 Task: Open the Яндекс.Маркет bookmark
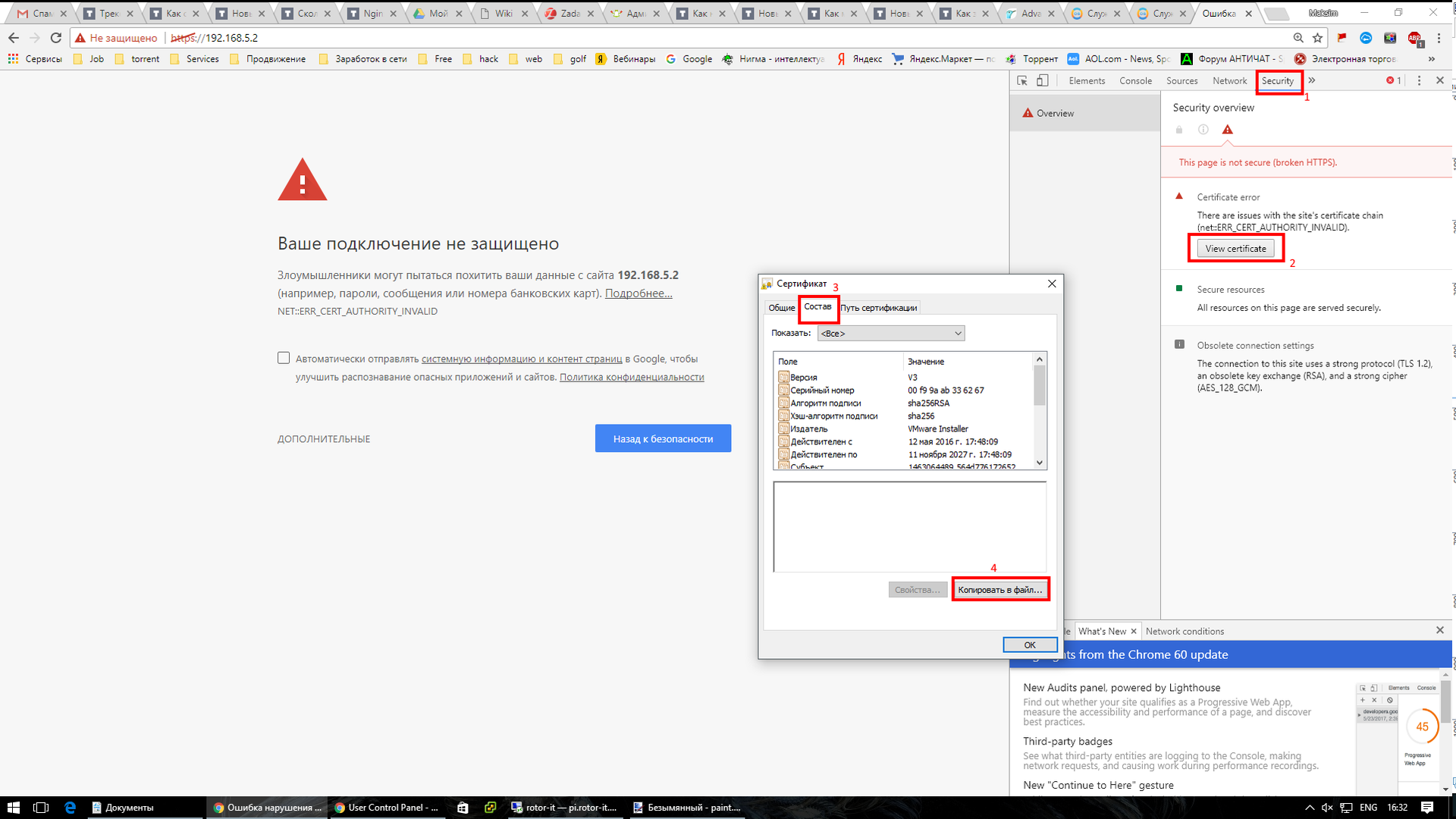point(943,58)
